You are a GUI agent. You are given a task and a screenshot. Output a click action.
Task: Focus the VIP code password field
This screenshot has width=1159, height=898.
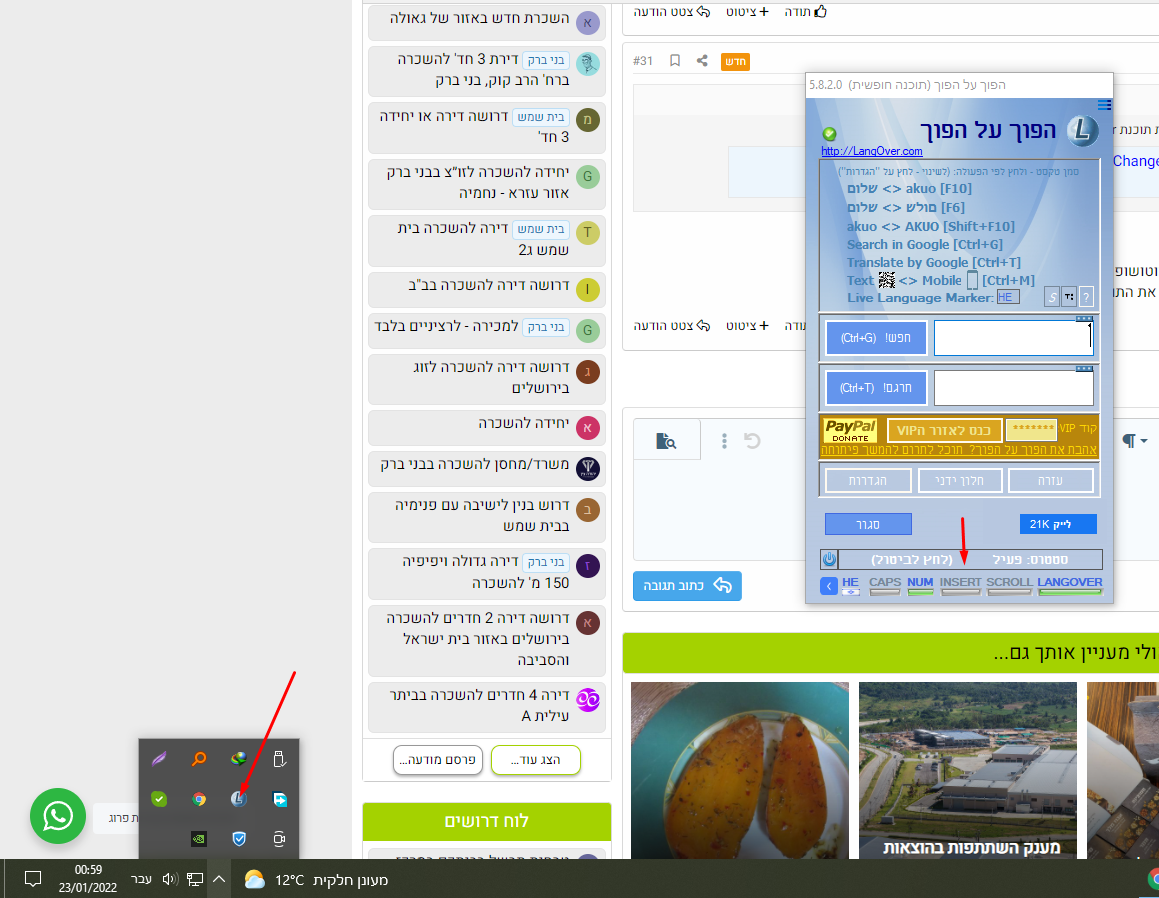point(1032,429)
